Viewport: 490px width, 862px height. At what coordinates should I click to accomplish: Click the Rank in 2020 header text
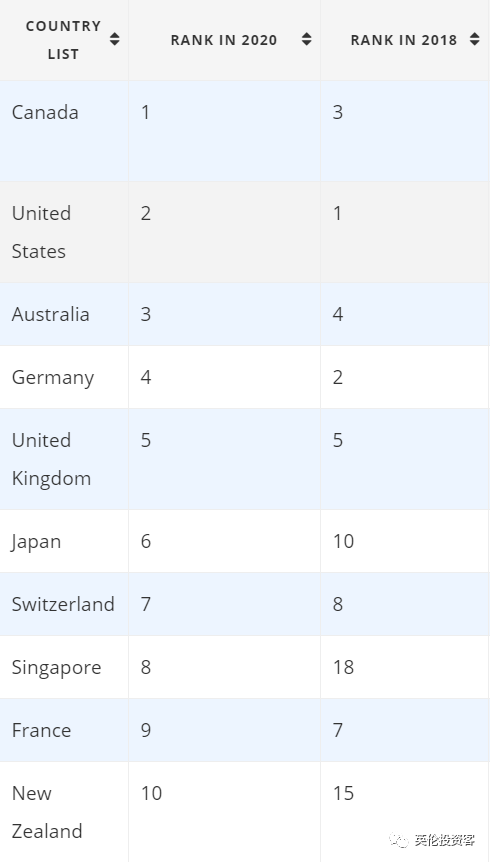click(224, 40)
